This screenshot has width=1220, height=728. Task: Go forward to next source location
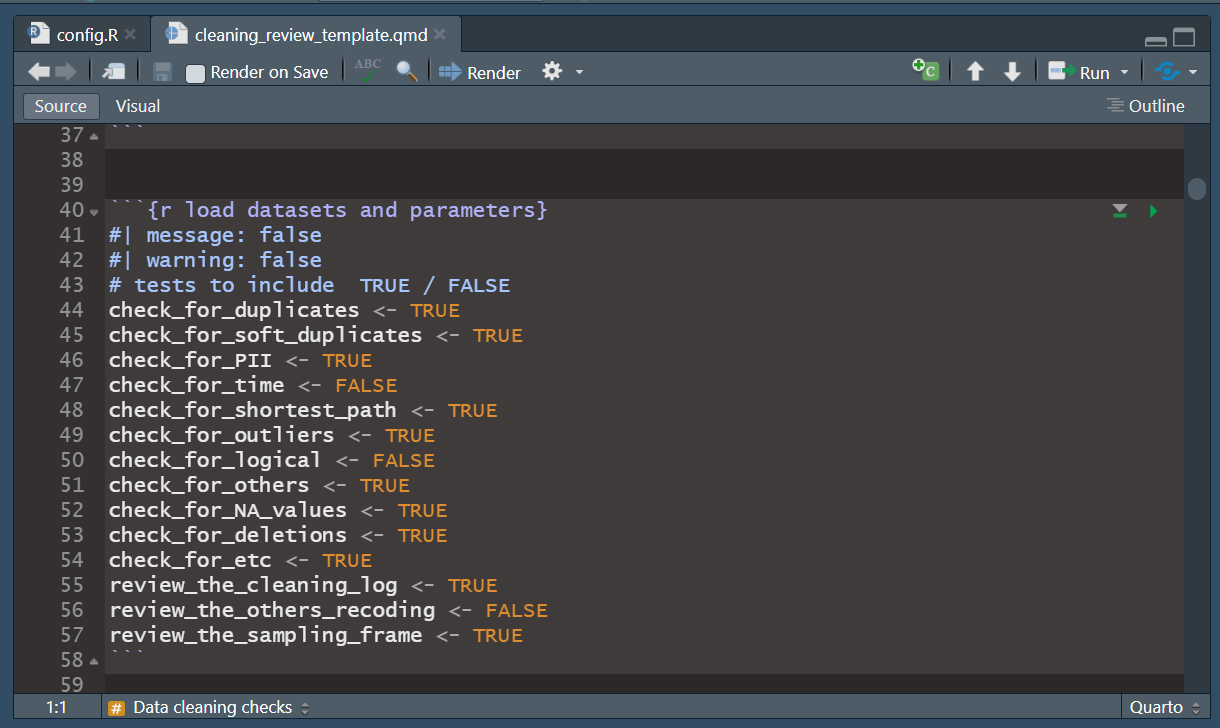66,72
